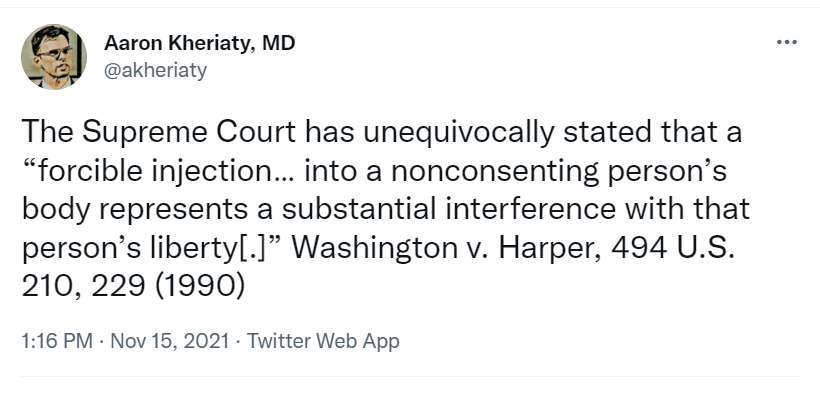Click the words "body represents" in the tweet
Screen dimensions: 820x398
(x=134, y=210)
